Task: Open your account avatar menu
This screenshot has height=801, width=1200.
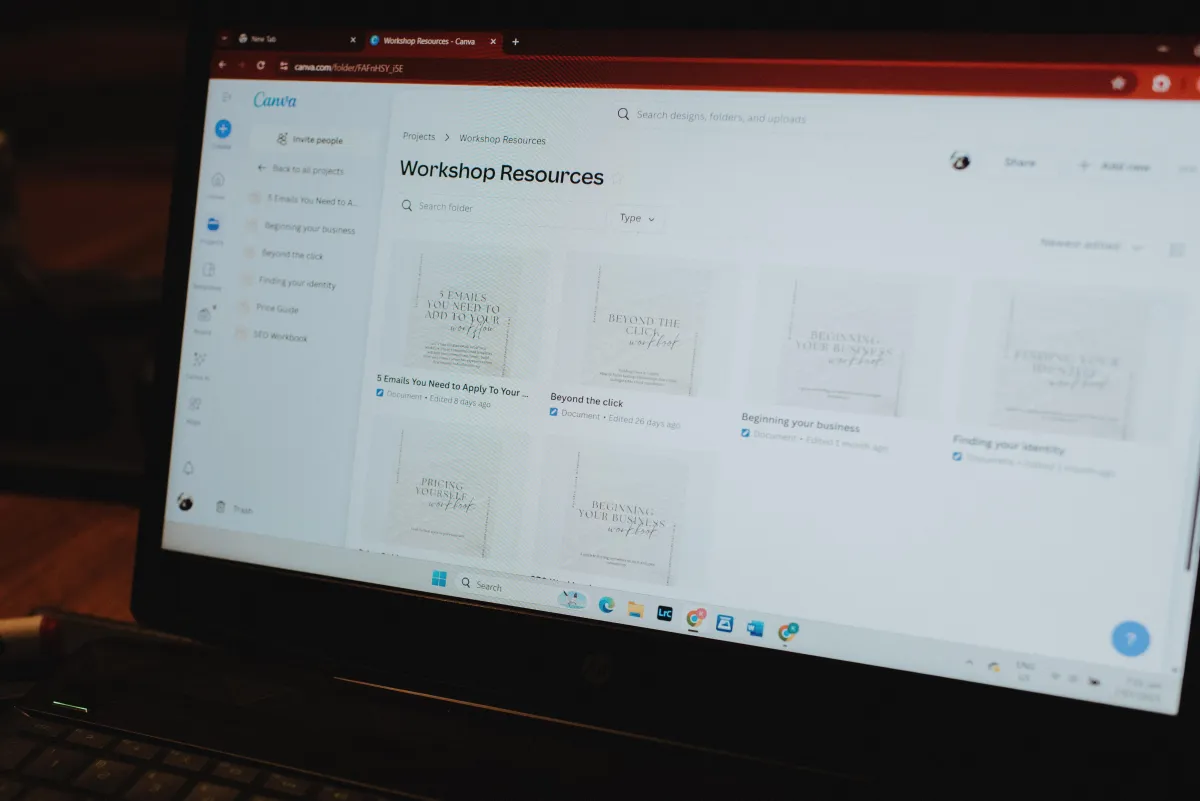Action: (962, 160)
